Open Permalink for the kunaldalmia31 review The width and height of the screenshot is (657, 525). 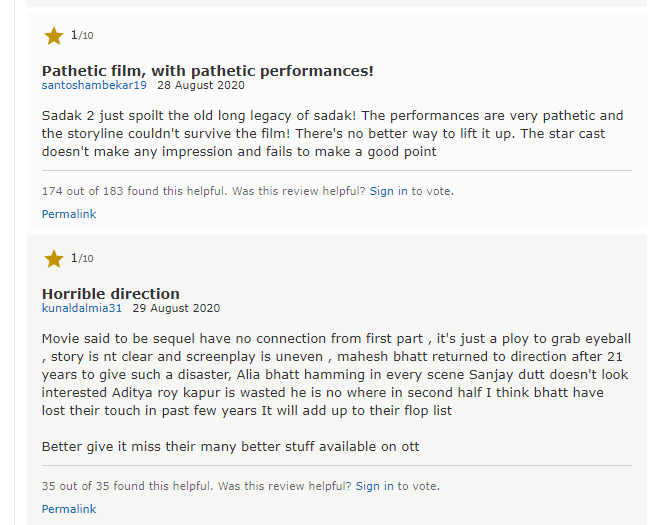click(x=69, y=509)
